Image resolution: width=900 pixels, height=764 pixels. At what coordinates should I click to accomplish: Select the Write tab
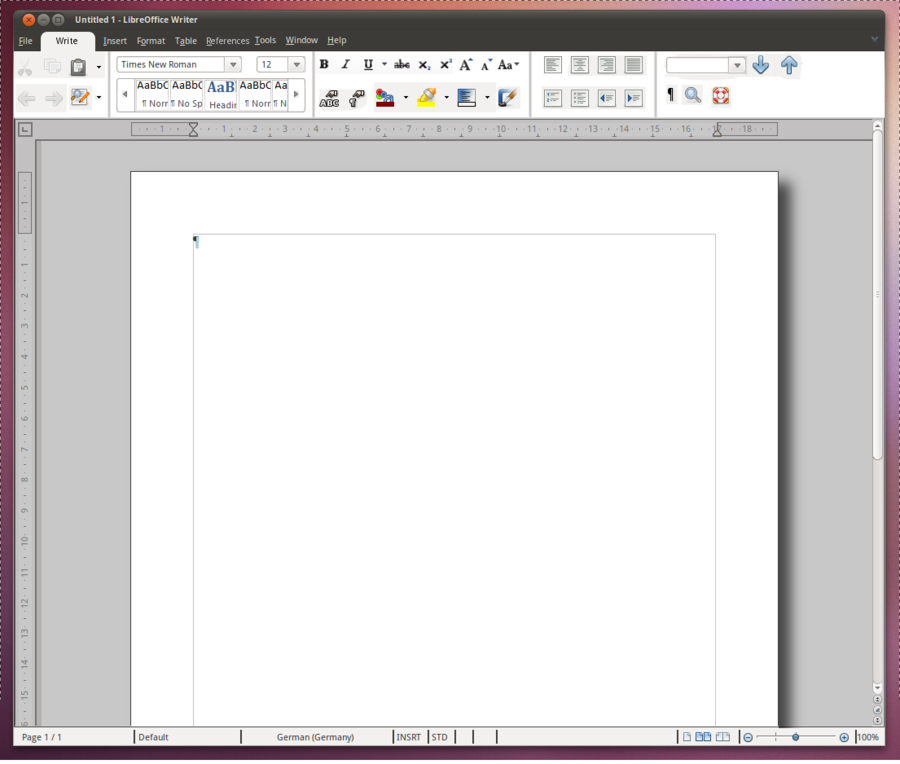click(x=67, y=41)
